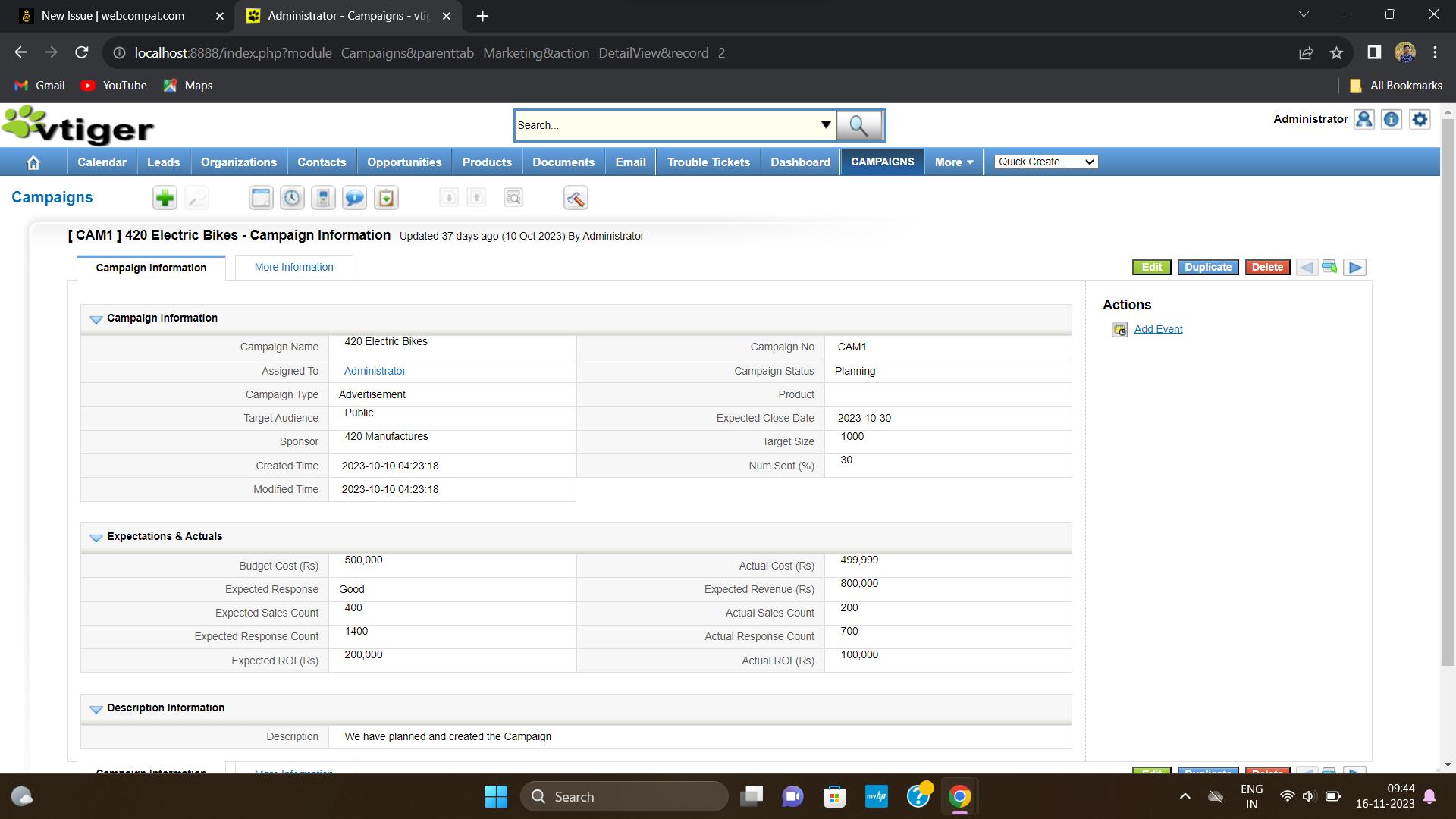
Task: Expand the search bar dropdown arrow
Action: point(826,125)
